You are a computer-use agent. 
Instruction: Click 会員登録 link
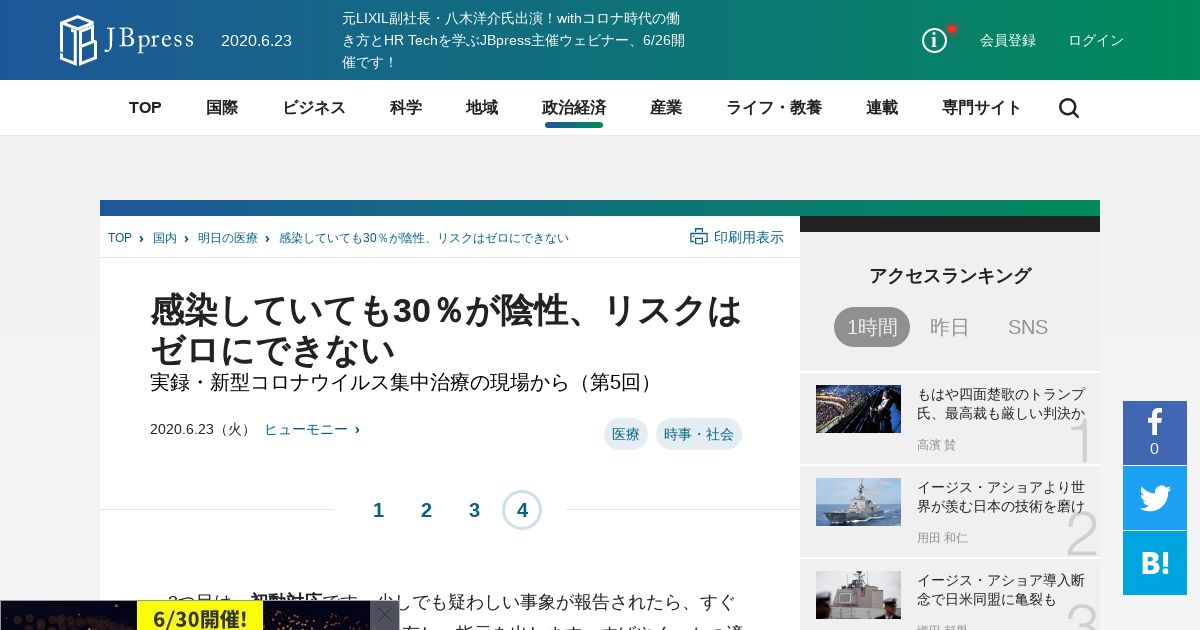tap(1008, 40)
